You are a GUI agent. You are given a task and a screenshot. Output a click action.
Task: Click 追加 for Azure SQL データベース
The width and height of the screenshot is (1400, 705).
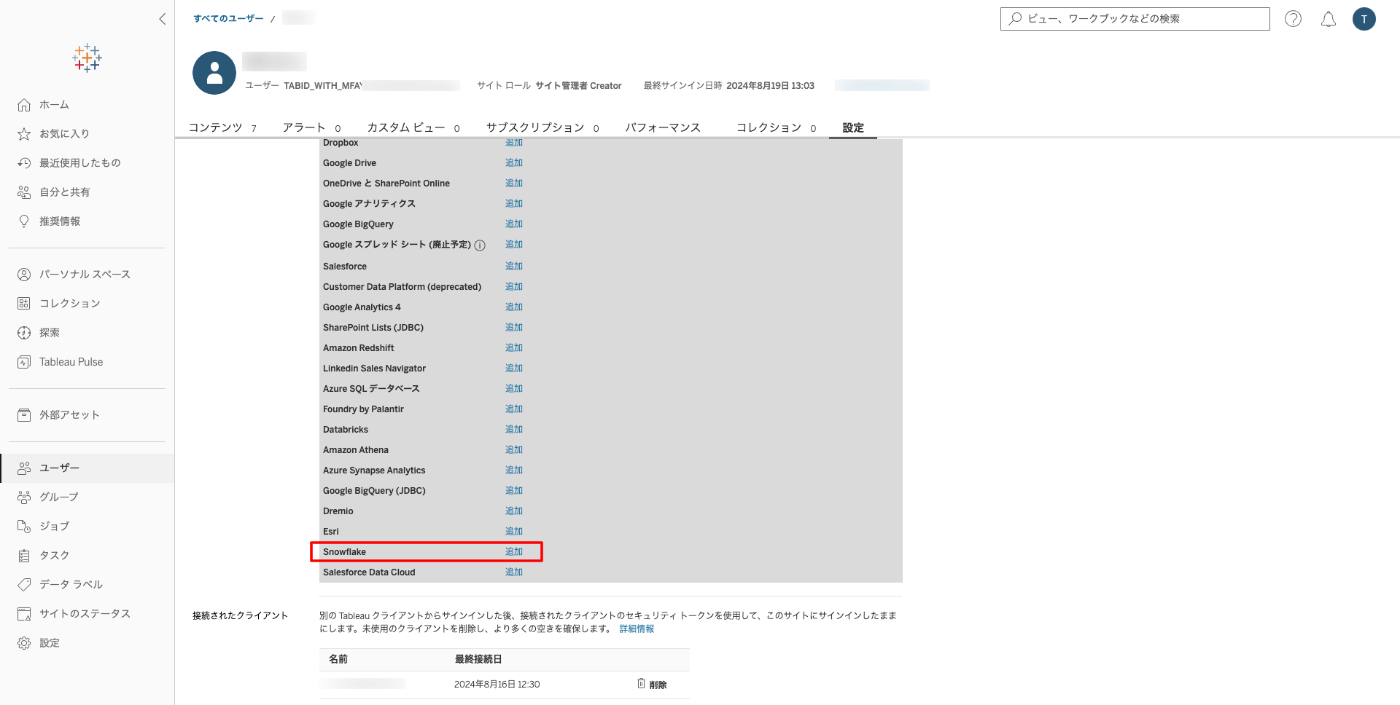(514, 388)
